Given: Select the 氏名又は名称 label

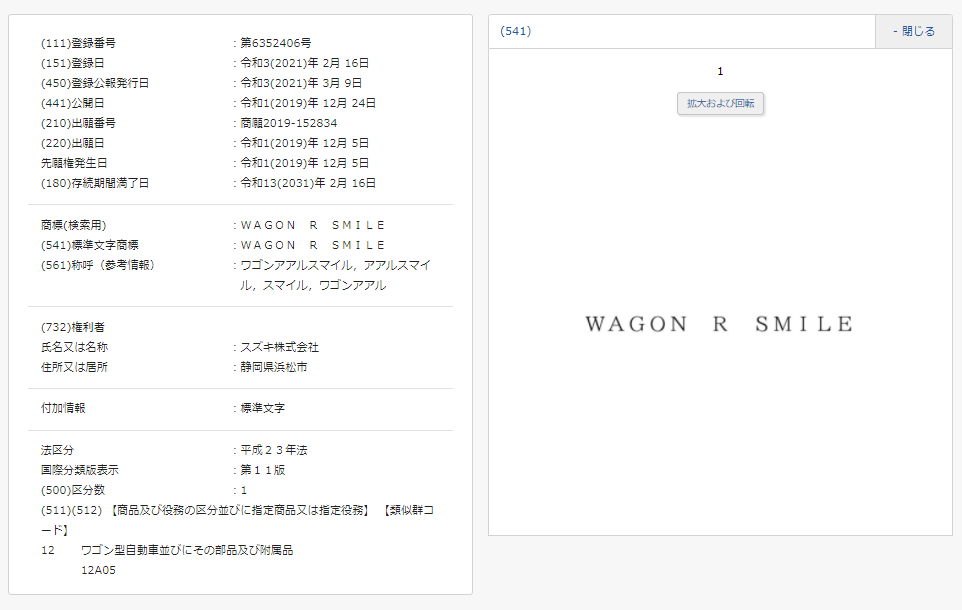Looking at the screenshot, I should click(x=74, y=347).
